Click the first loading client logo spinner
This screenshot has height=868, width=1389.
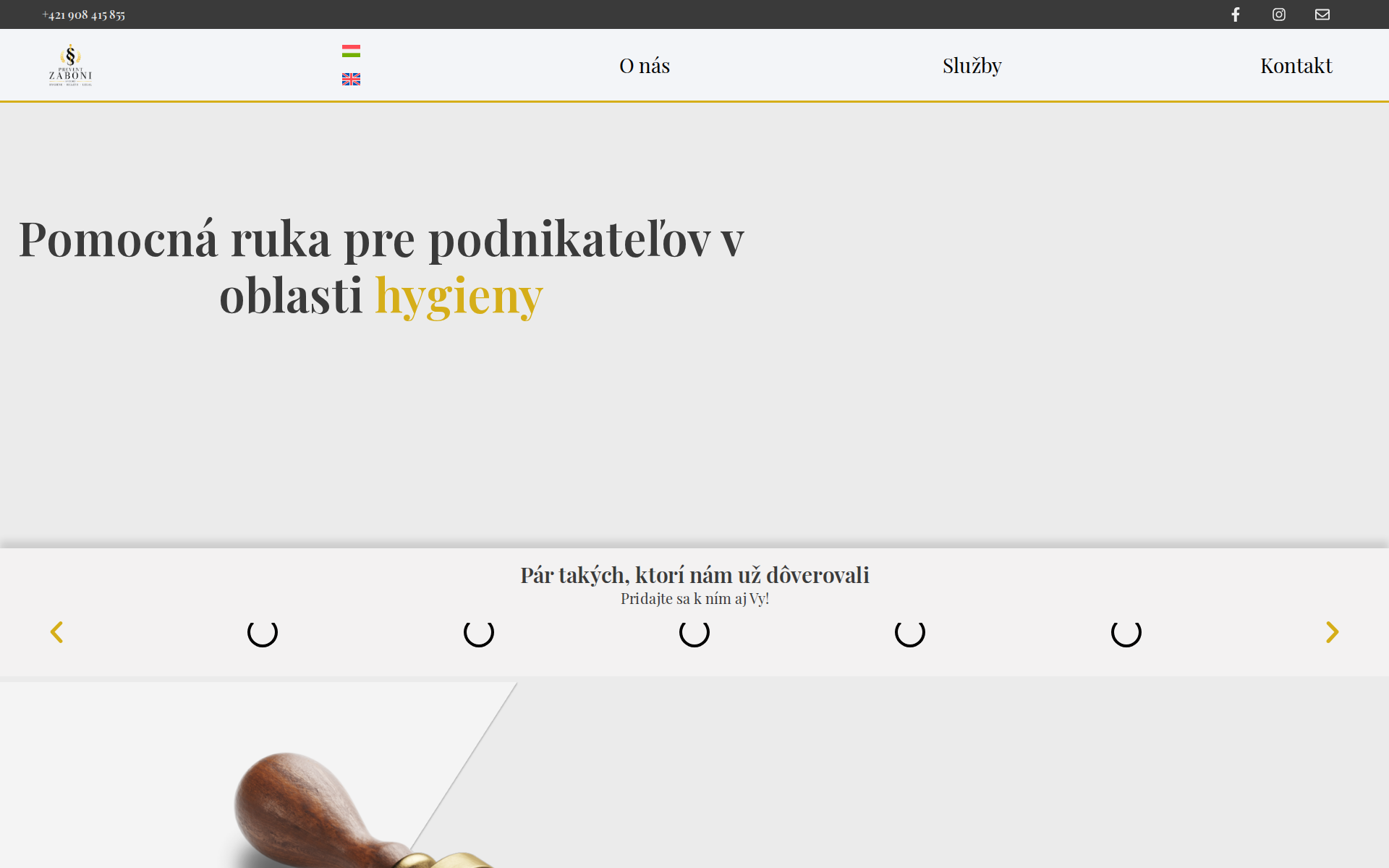262,632
